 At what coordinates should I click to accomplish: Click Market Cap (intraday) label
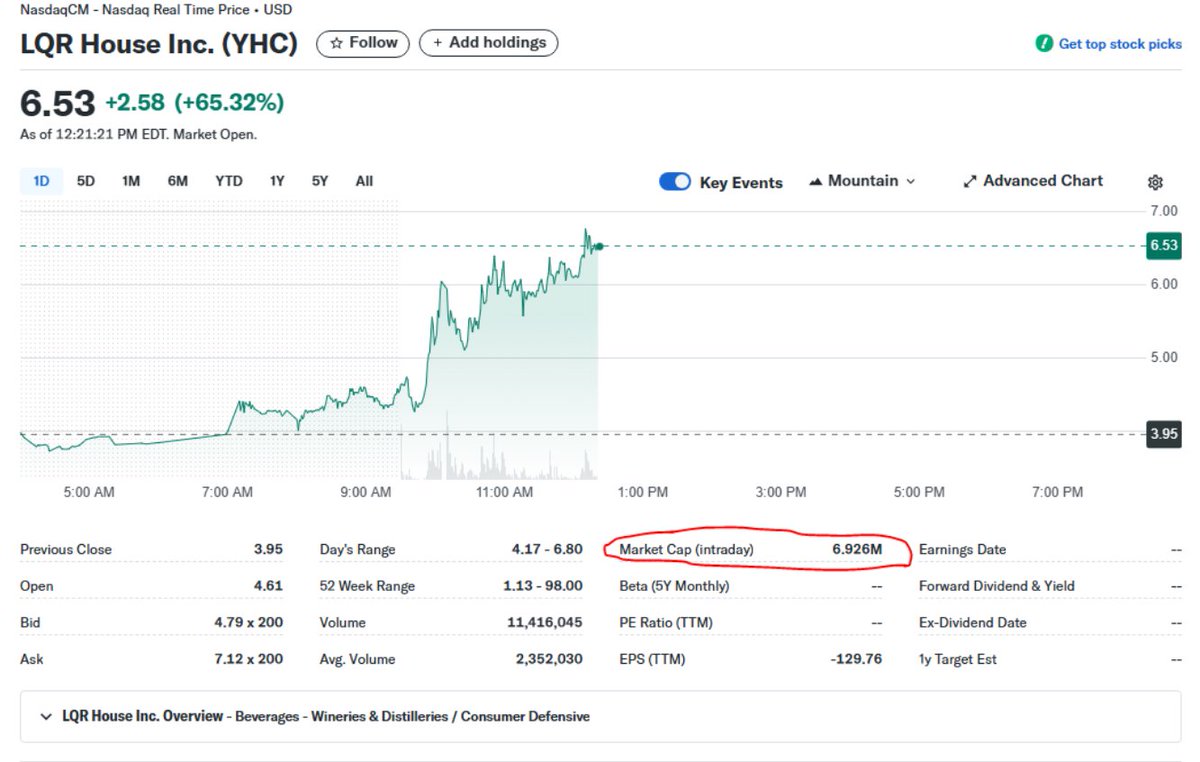686,549
